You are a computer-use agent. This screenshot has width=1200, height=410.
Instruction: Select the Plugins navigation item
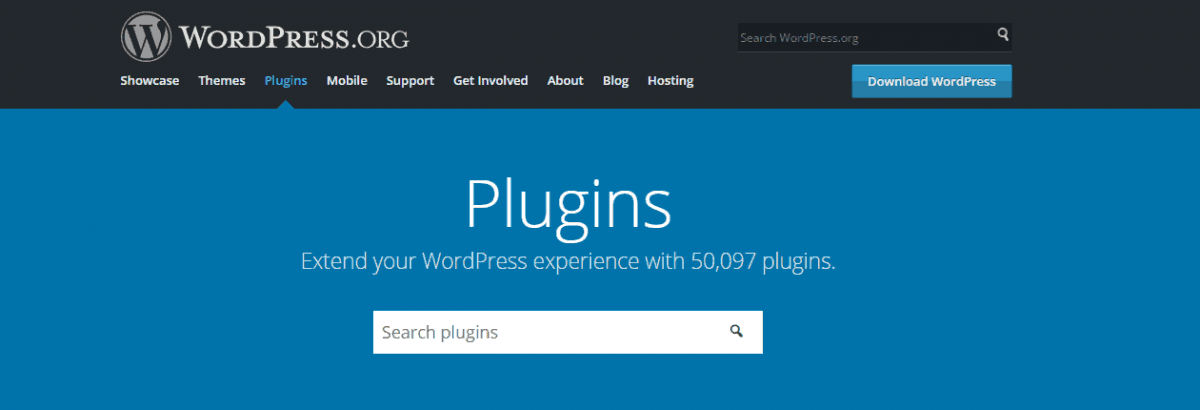pos(286,81)
